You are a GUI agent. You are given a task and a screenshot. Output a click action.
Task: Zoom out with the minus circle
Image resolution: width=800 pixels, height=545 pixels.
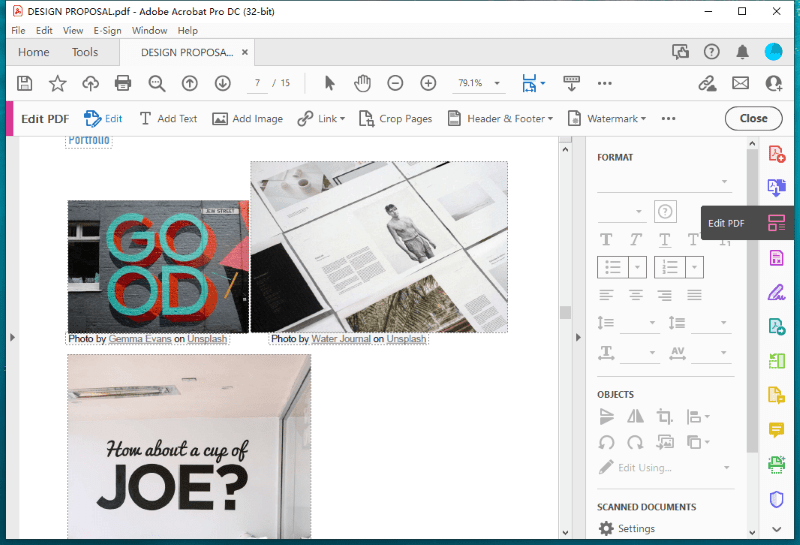coord(395,83)
